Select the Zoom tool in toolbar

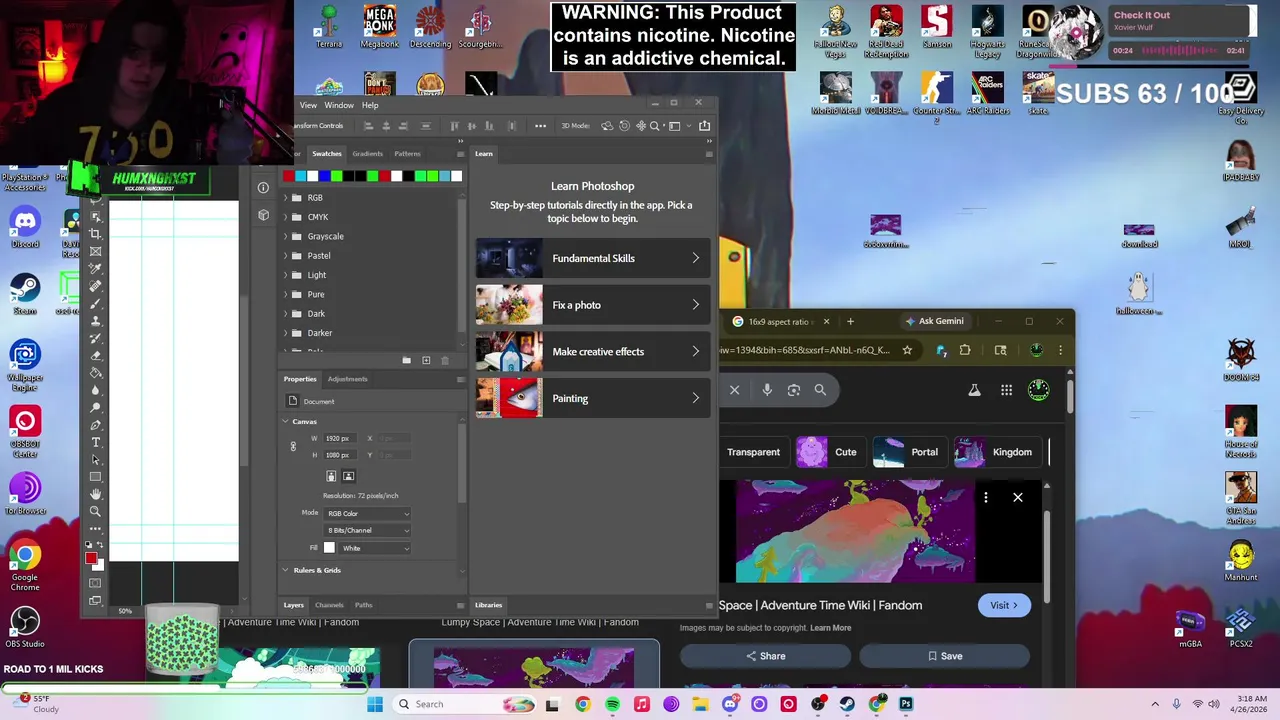pos(95,510)
